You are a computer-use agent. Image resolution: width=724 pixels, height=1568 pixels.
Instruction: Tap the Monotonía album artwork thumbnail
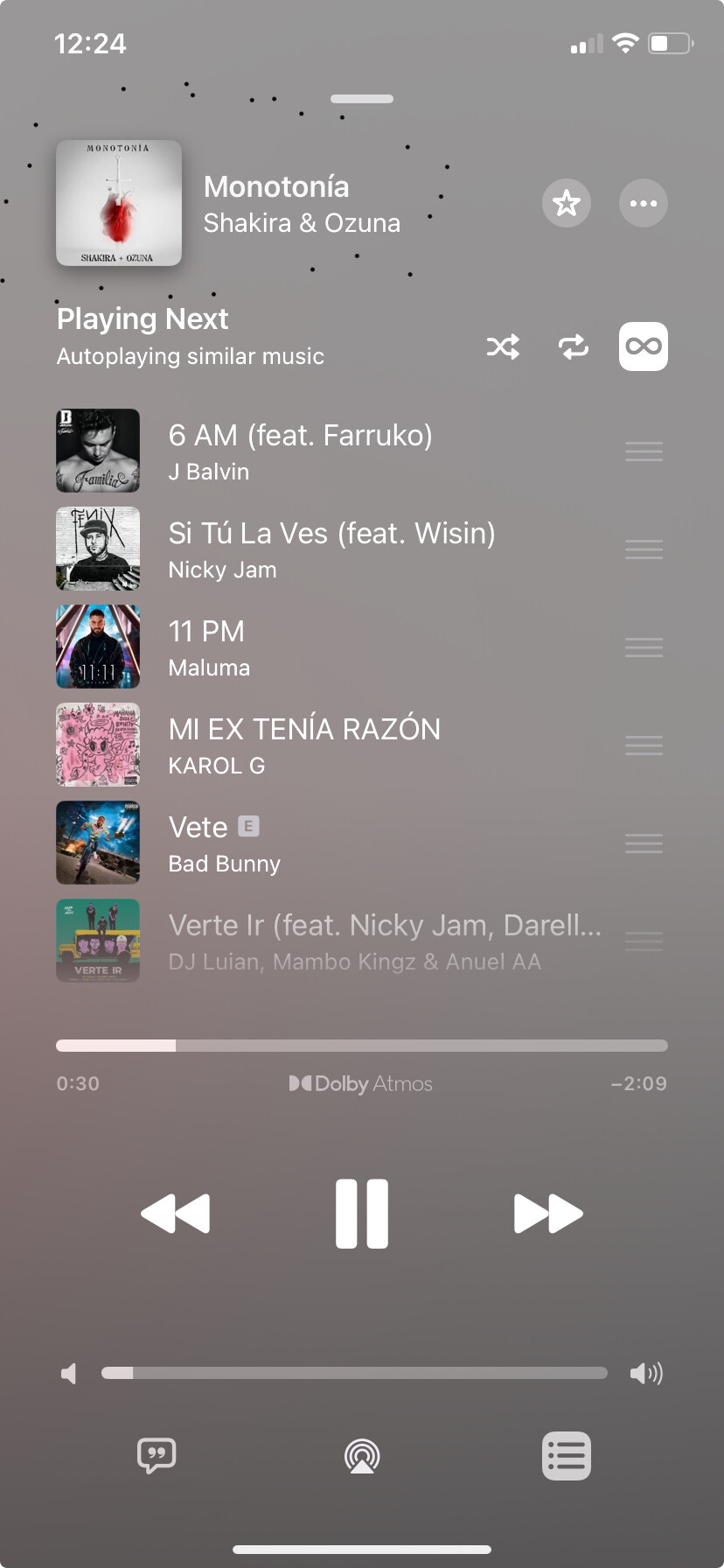click(x=119, y=203)
